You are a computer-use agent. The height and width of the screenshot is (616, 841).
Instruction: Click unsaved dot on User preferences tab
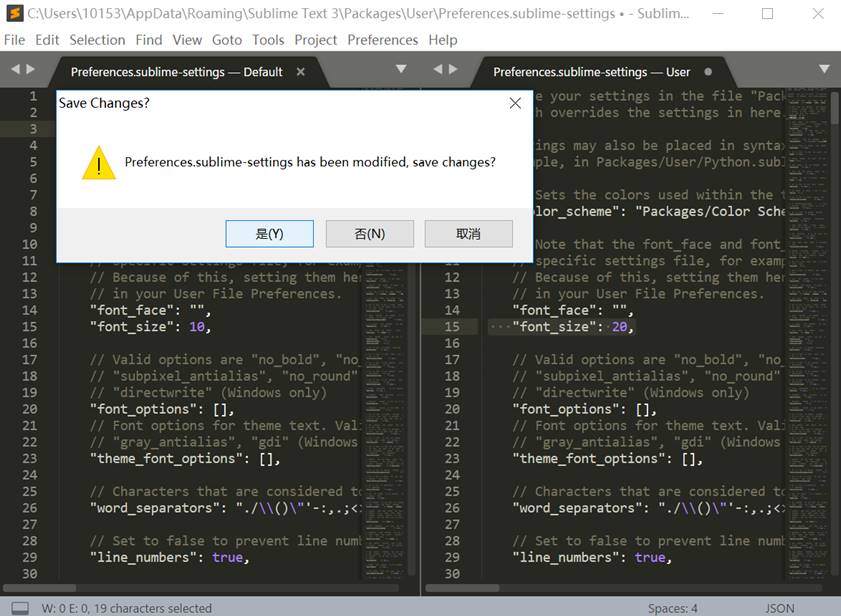click(x=708, y=71)
